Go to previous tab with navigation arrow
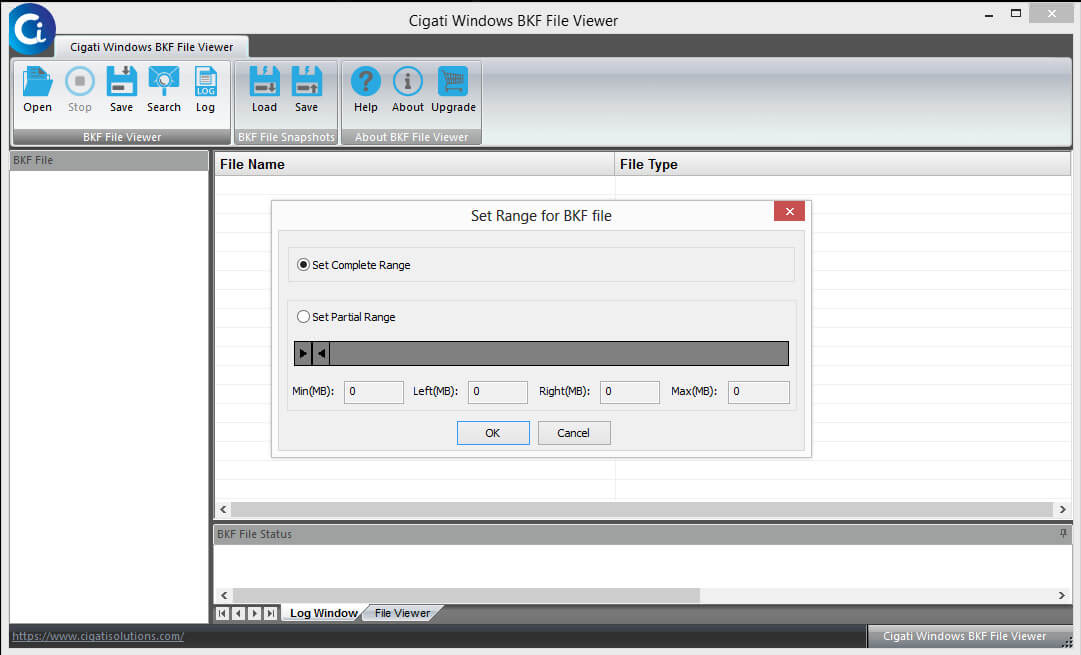Image resolution: width=1081 pixels, height=655 pixels. (239, 613)
